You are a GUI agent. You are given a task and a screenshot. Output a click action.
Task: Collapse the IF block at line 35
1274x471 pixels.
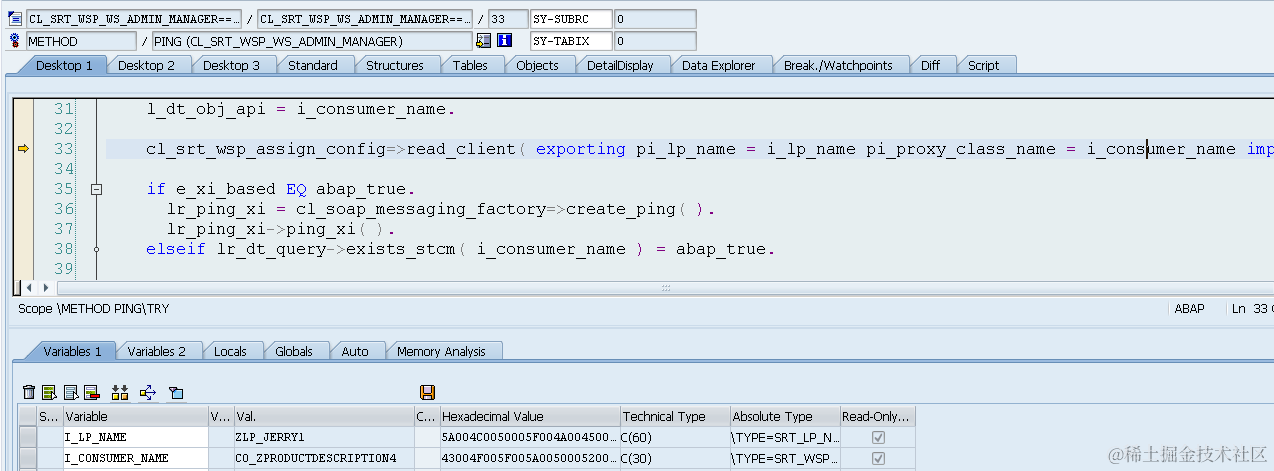coord(97,189)
